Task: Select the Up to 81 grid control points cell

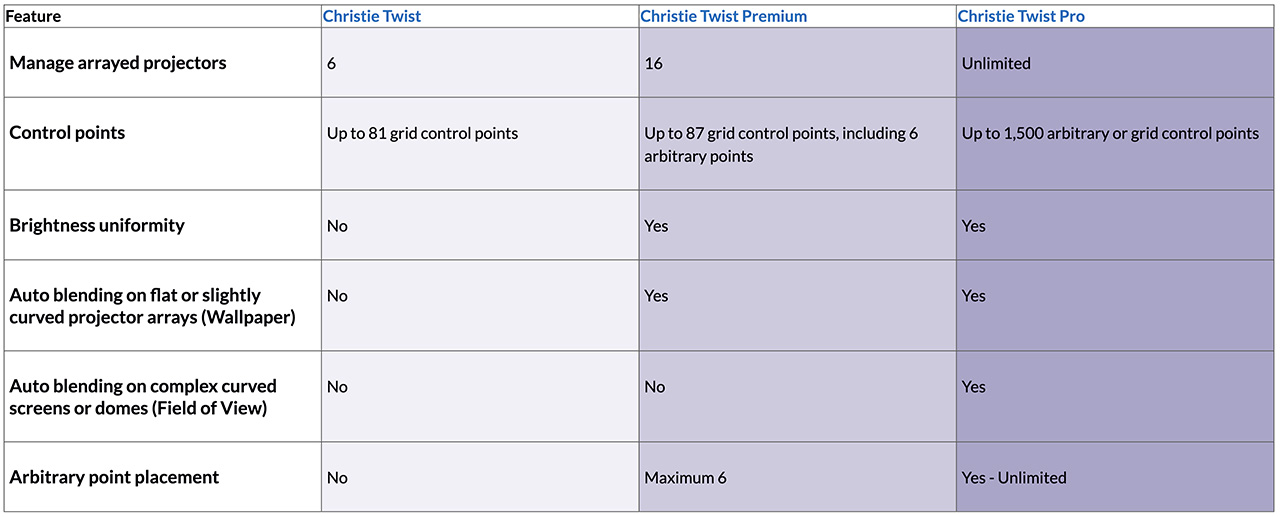Action: pos(422,133)
